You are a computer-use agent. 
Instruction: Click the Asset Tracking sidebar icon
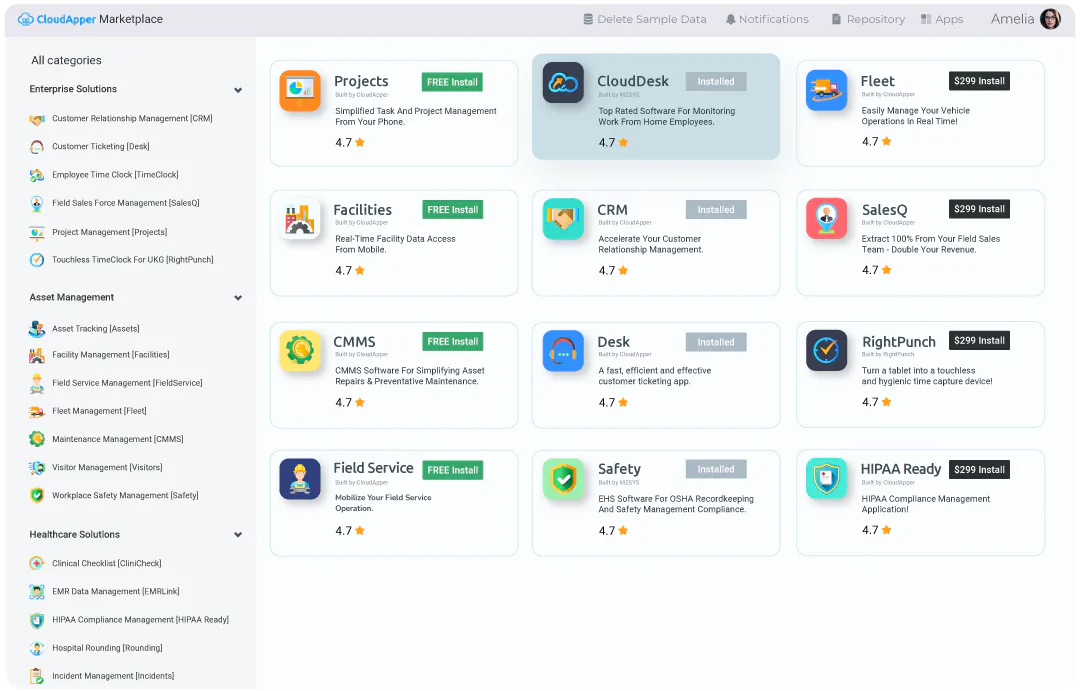tap(37, 329)
